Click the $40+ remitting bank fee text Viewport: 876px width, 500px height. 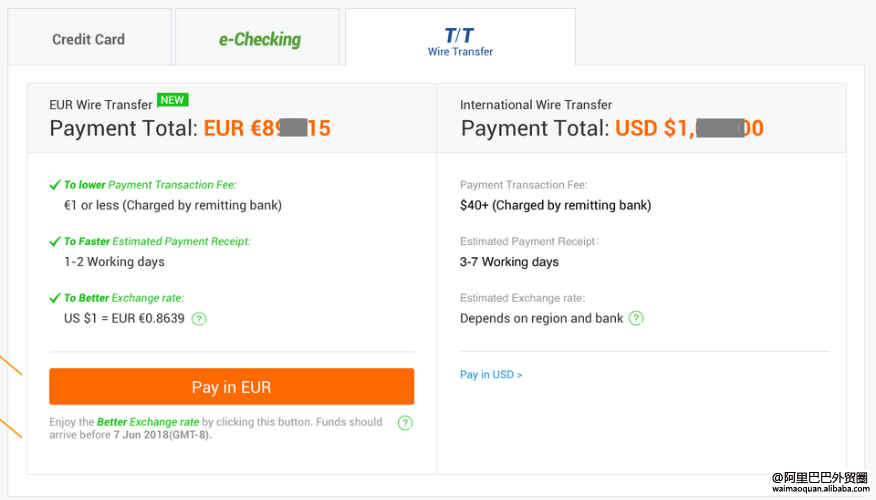pos(555,205)
